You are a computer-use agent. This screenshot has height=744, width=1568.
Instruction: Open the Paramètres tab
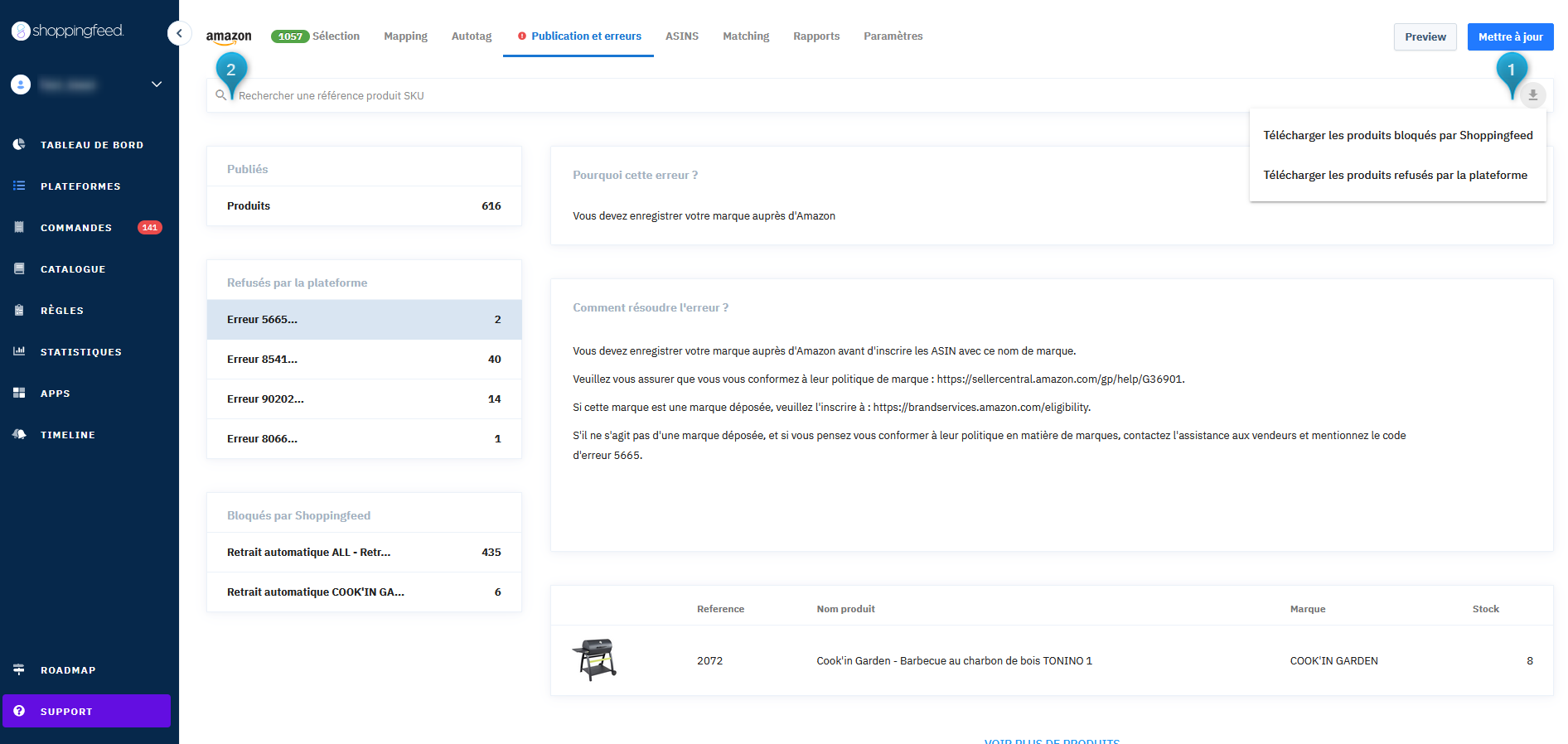pyautogui.click(x=893, y=36)
